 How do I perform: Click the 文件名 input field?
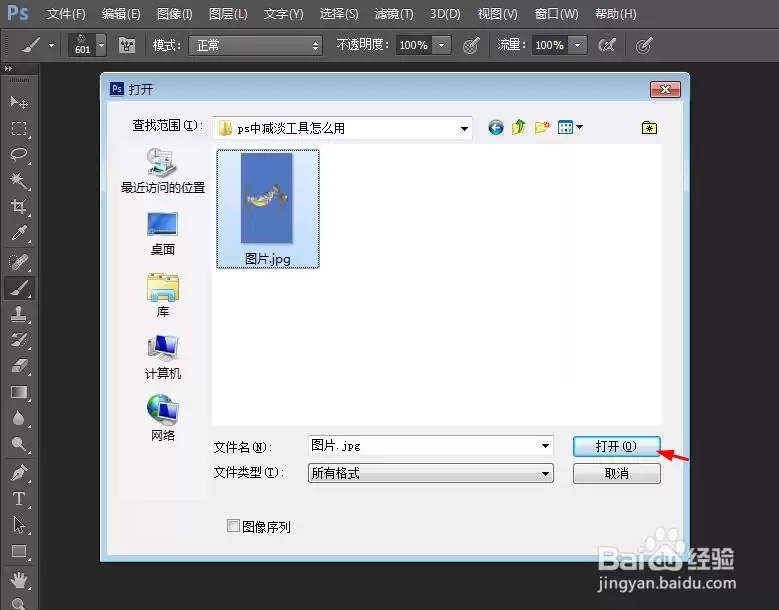pyautogui.click(x=430, y=446)
